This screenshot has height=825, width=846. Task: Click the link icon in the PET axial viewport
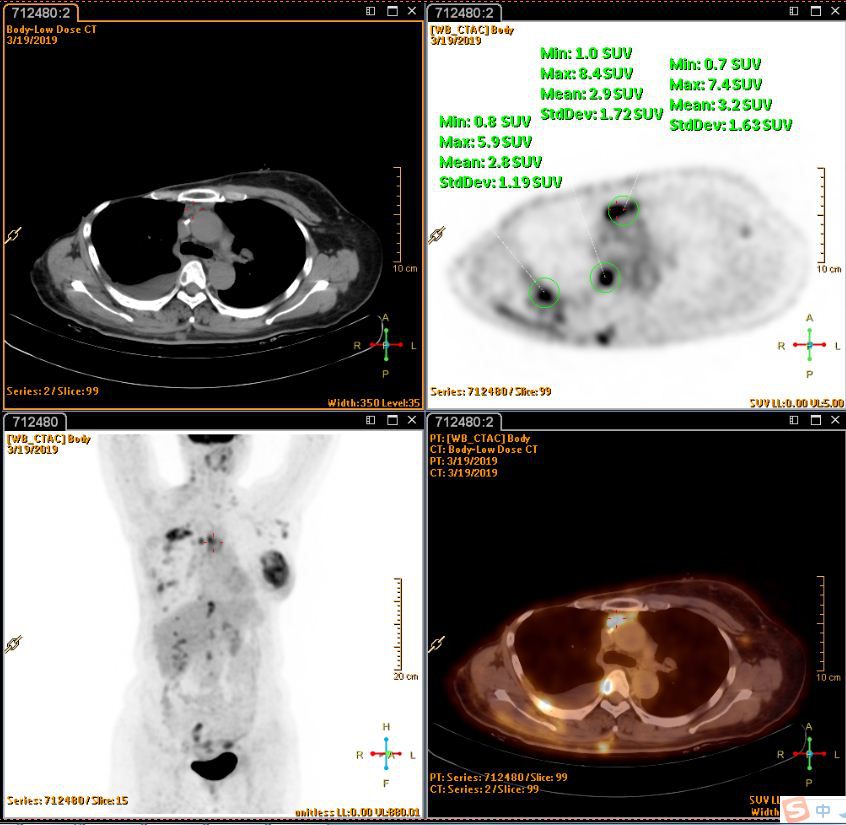point(437,235)
